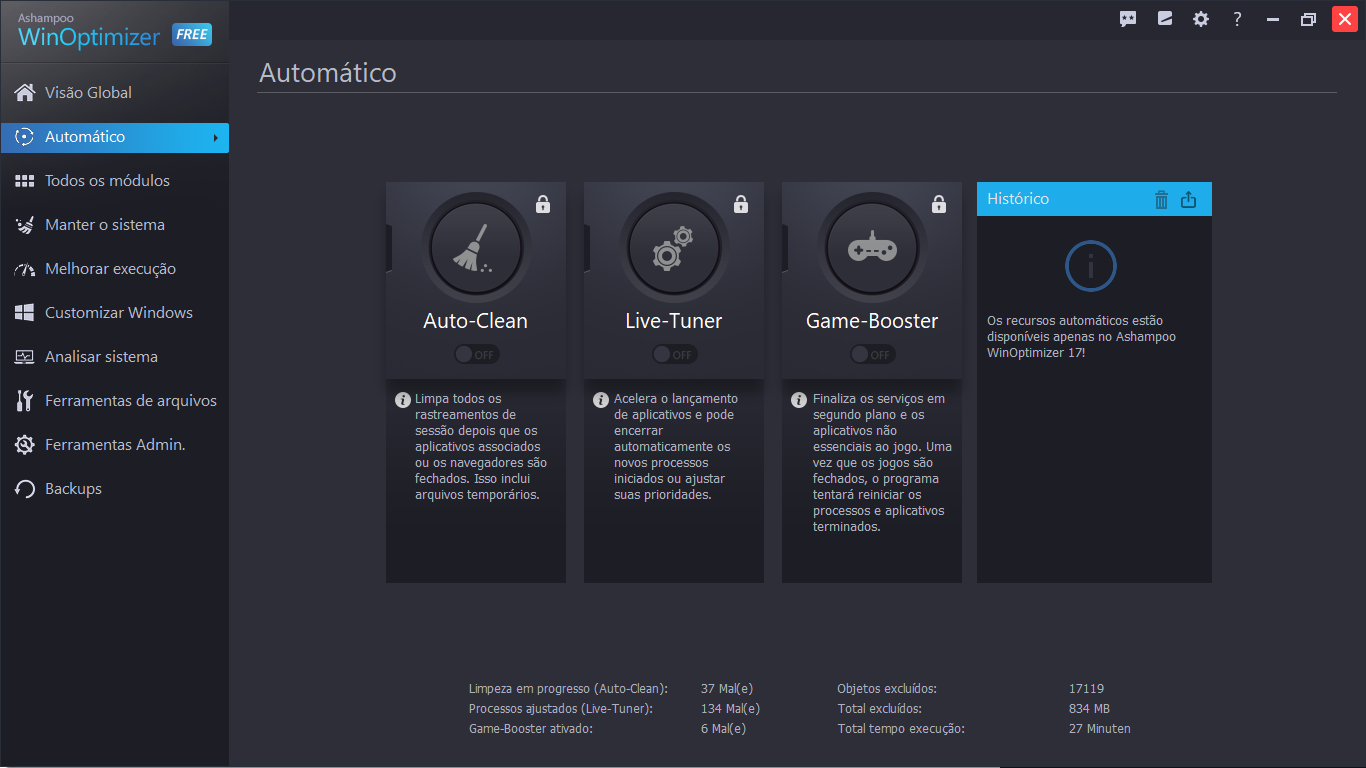The width and height of the screenshot is (1366, 768).
Task: Click the Live-Tuner description text
Action: click(x=676, y=447)
